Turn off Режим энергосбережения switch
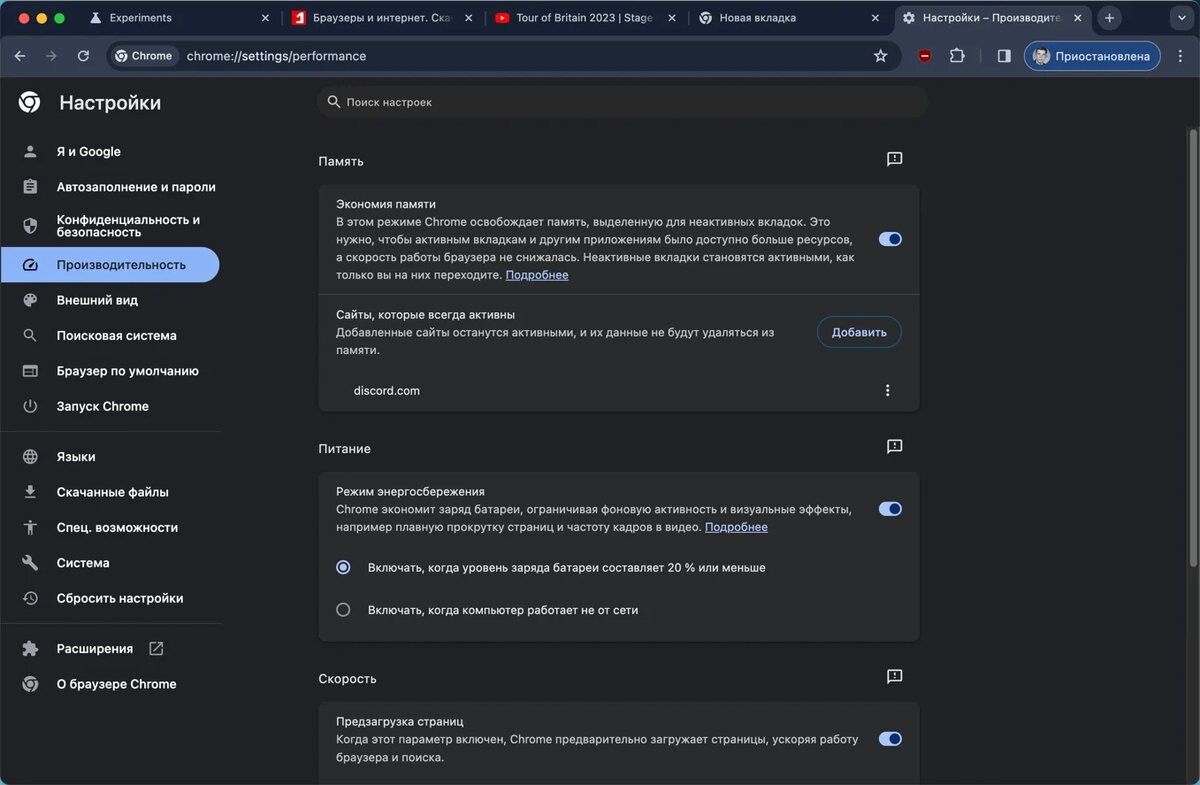The image size is (1200, 785). pyautogui.click(x=890, y=509)
